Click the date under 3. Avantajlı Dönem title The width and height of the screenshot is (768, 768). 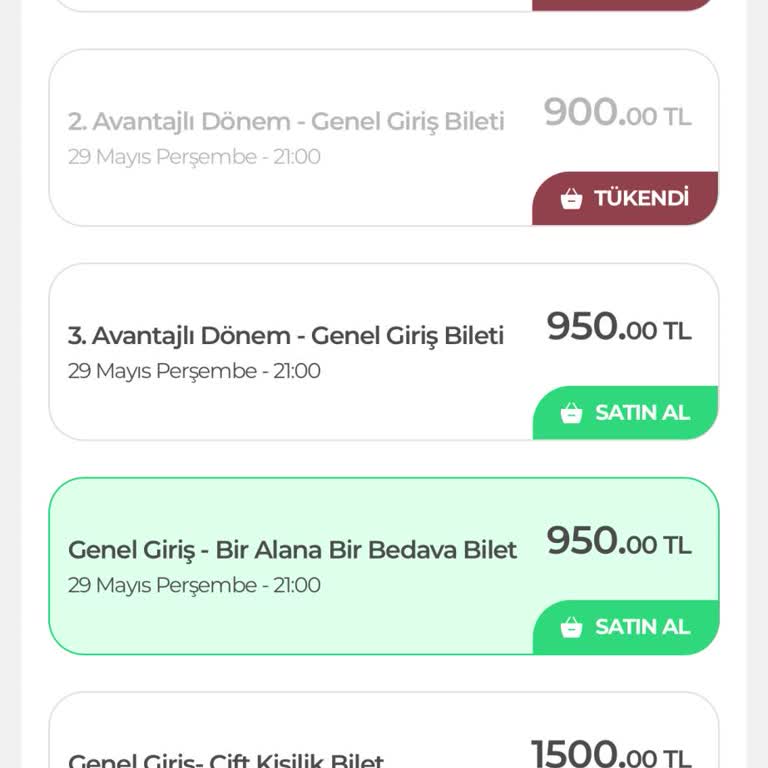(x=194, y=371)
